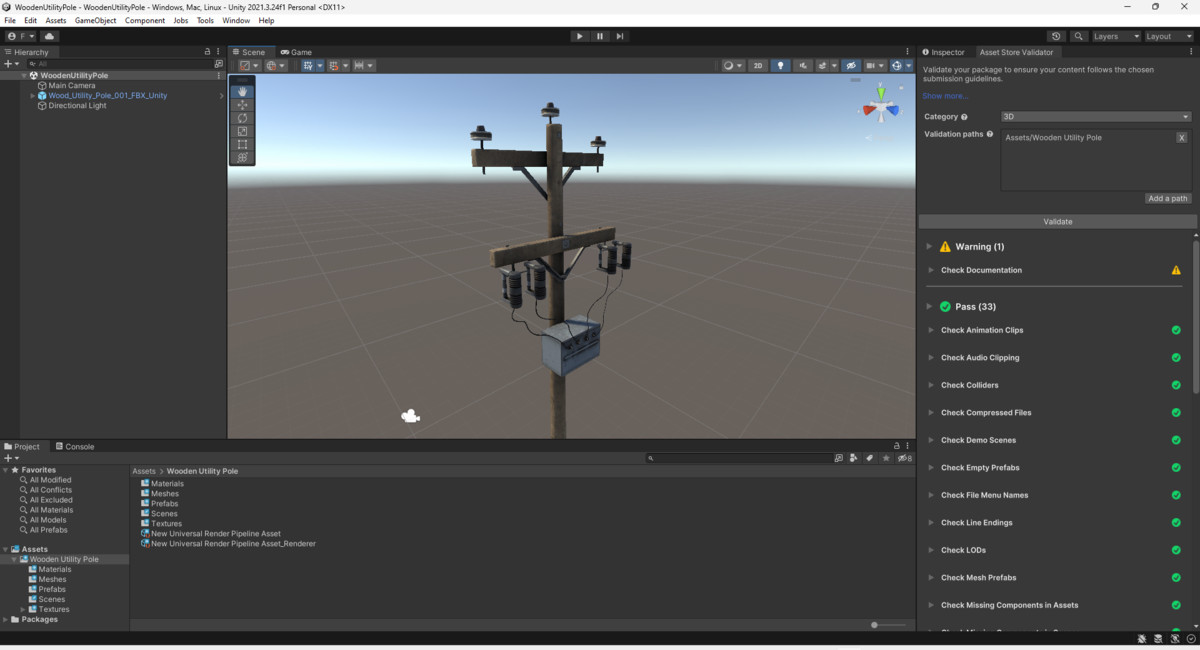Open the Undo History icon
This screenshot has height=650, width=1200.
pos(1057,36)
